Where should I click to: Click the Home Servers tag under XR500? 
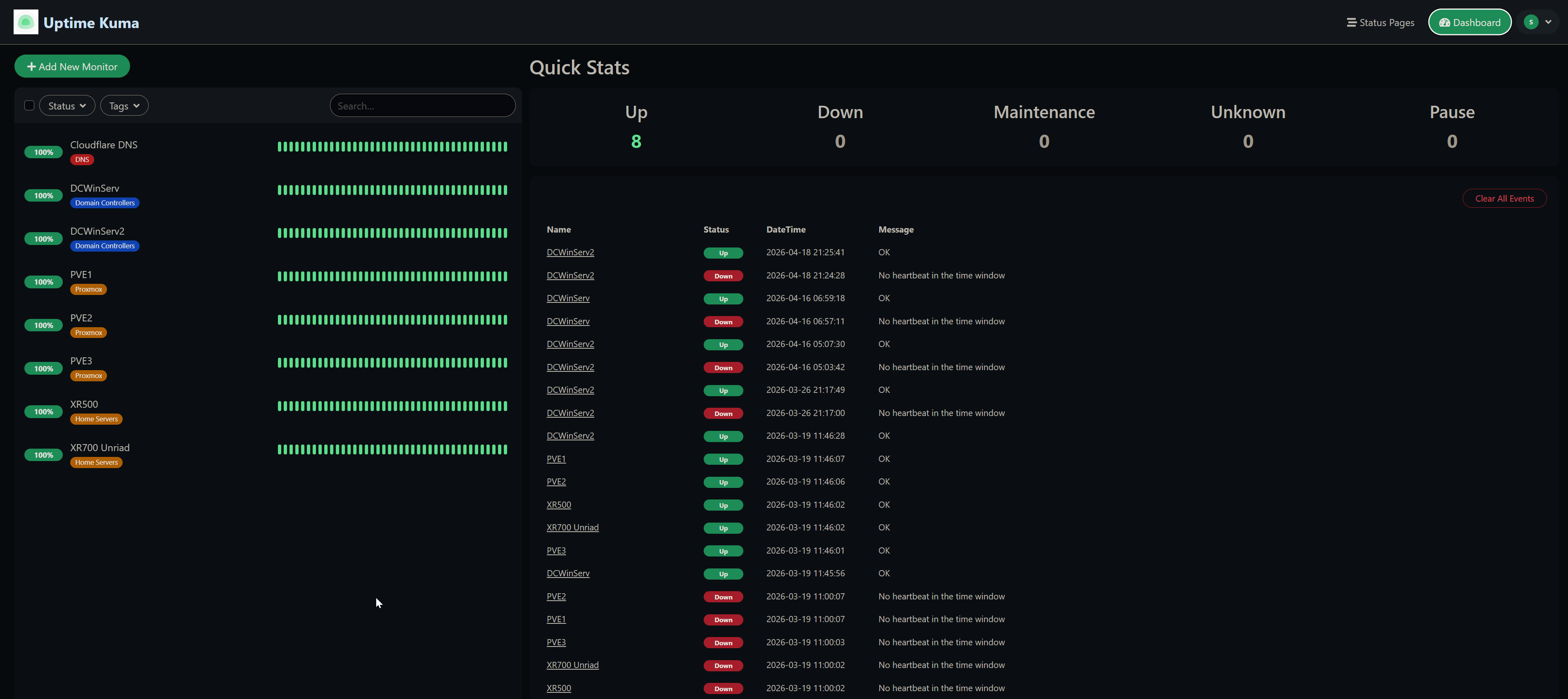coord(96,418)
